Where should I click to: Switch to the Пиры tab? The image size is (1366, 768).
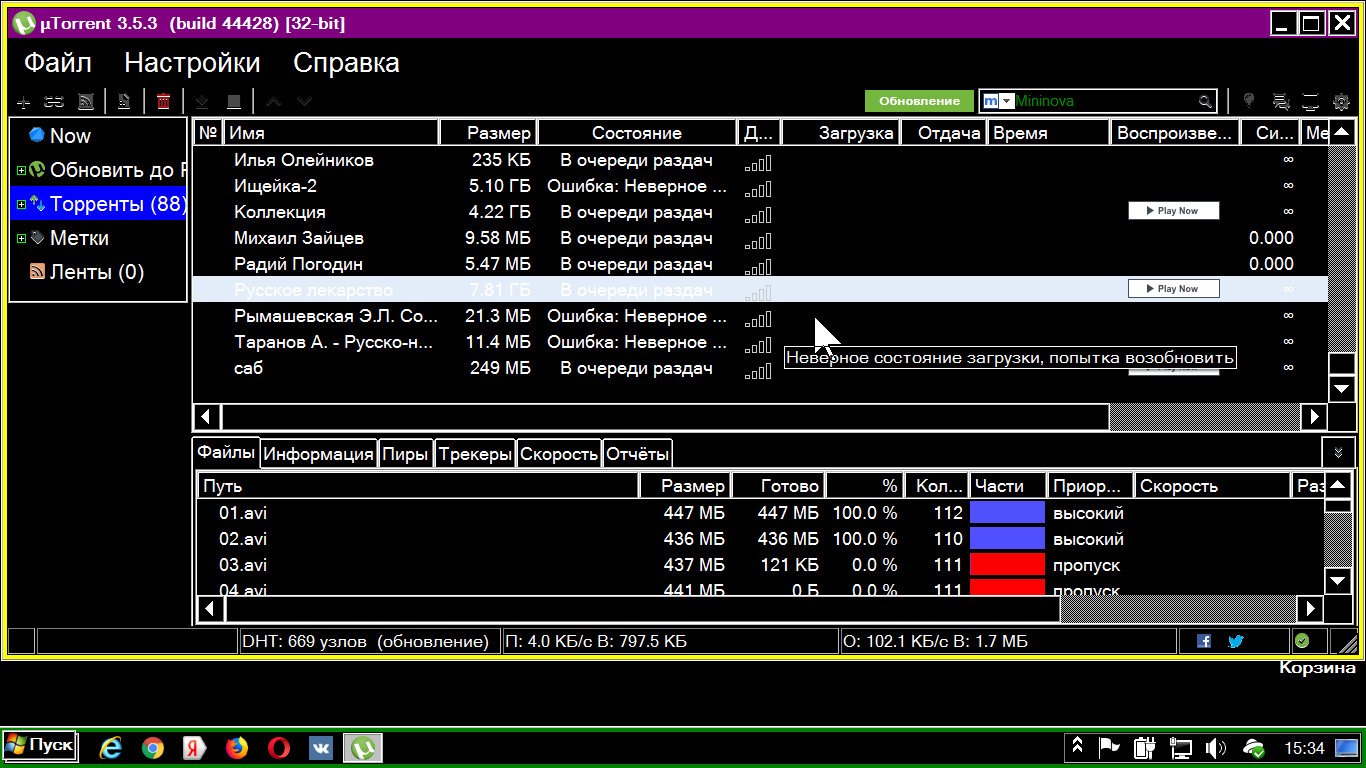pyautogui.click(x=405, y=454)
